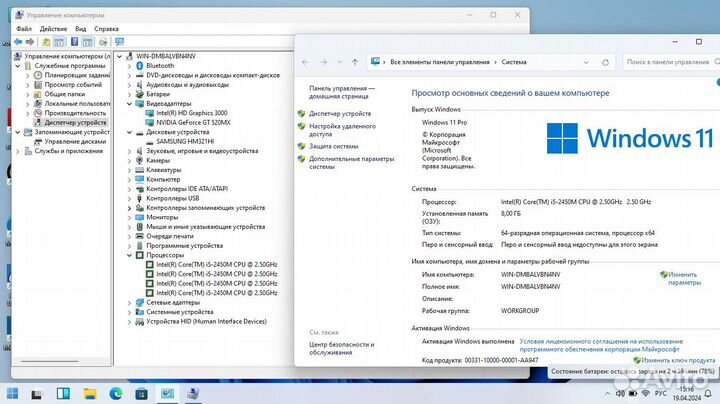720x404 pixels.
Task: Select Просмотр событий in the left tree
Action: [73, 84]
